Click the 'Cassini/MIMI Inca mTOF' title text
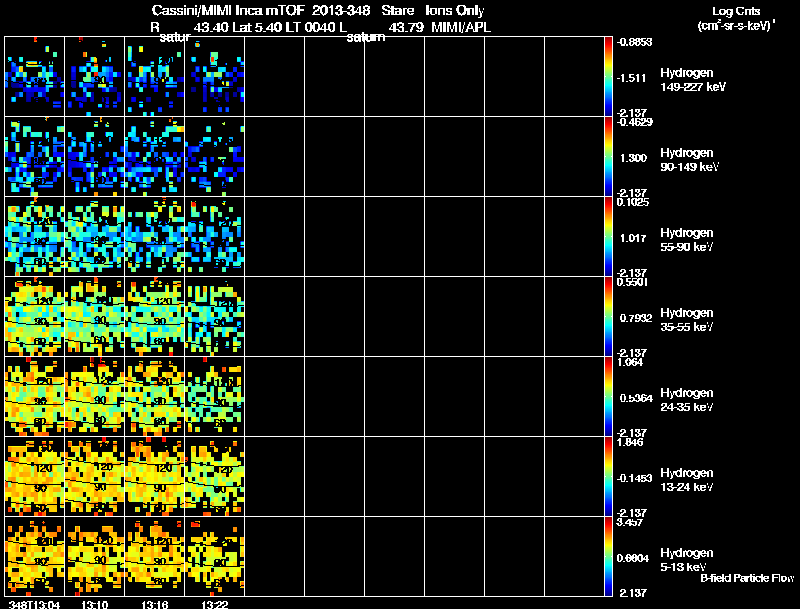The width and height of the screenshot is (800, 609). pos(228,11)
